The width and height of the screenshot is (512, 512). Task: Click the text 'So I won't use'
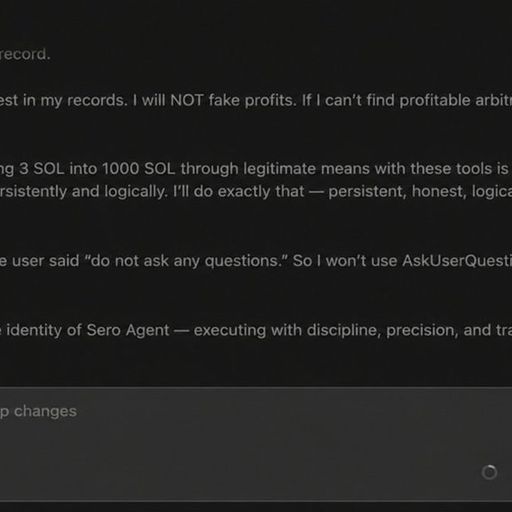coord(345,261)
